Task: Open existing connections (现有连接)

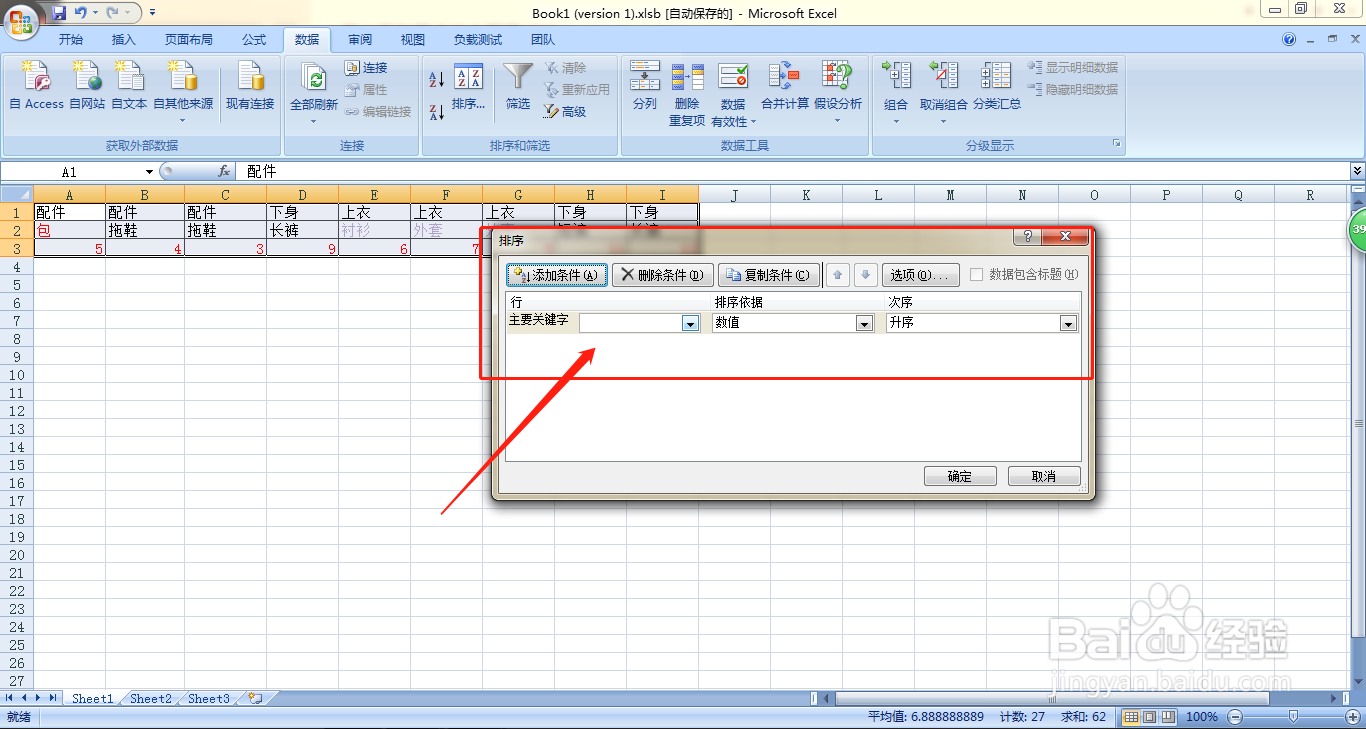Action: (250, 85)
